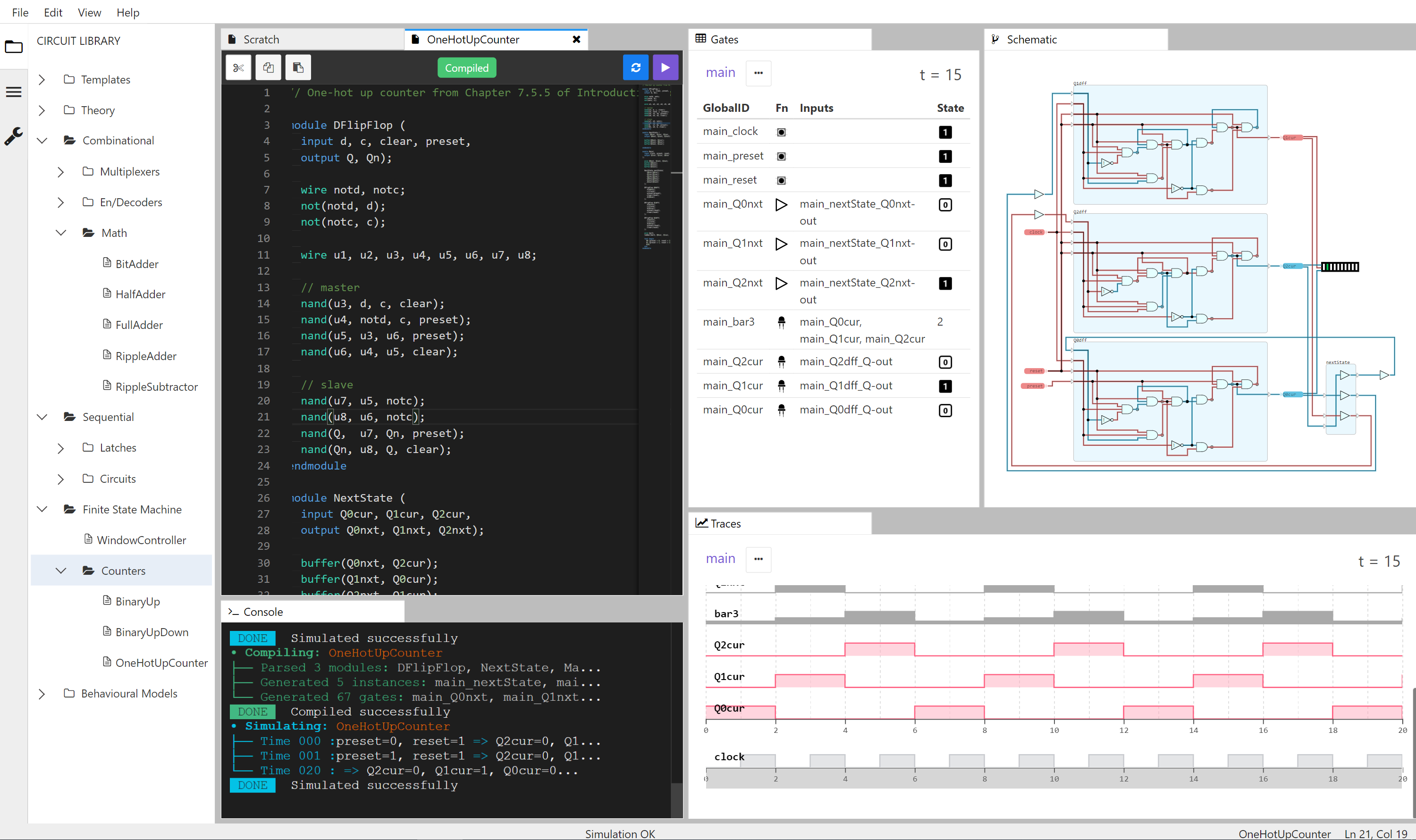
Task: Toggle the main_clock input state
Action: click(x=944, y=132)
